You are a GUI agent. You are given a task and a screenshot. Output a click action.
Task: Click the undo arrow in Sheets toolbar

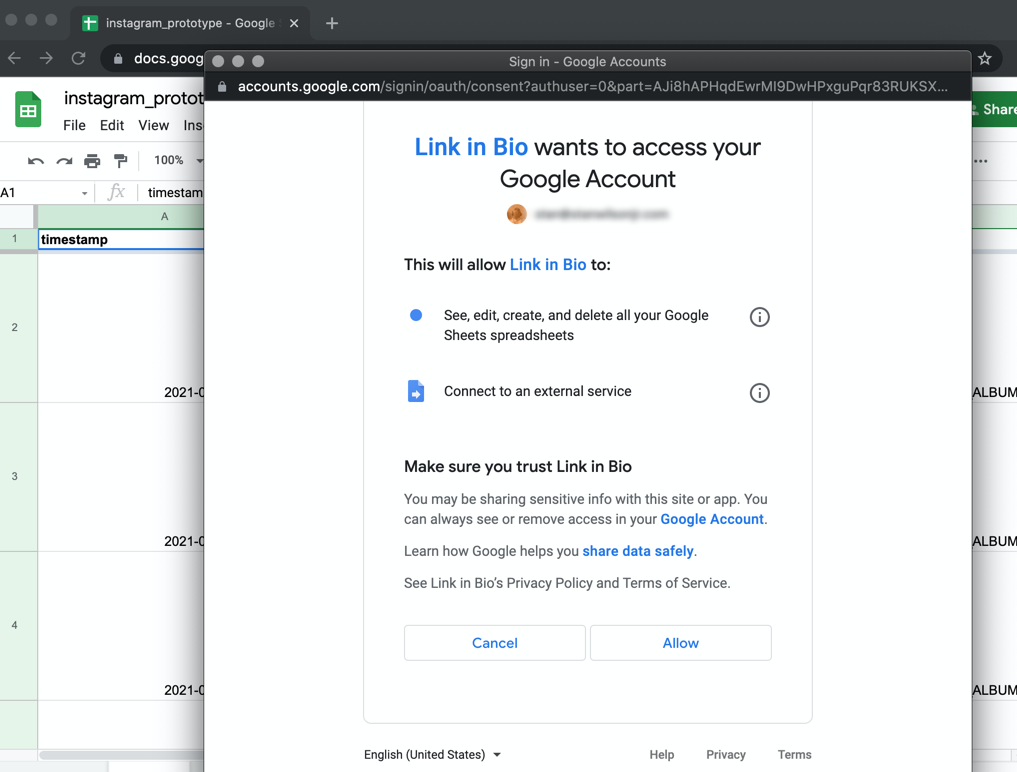point(36,161)
